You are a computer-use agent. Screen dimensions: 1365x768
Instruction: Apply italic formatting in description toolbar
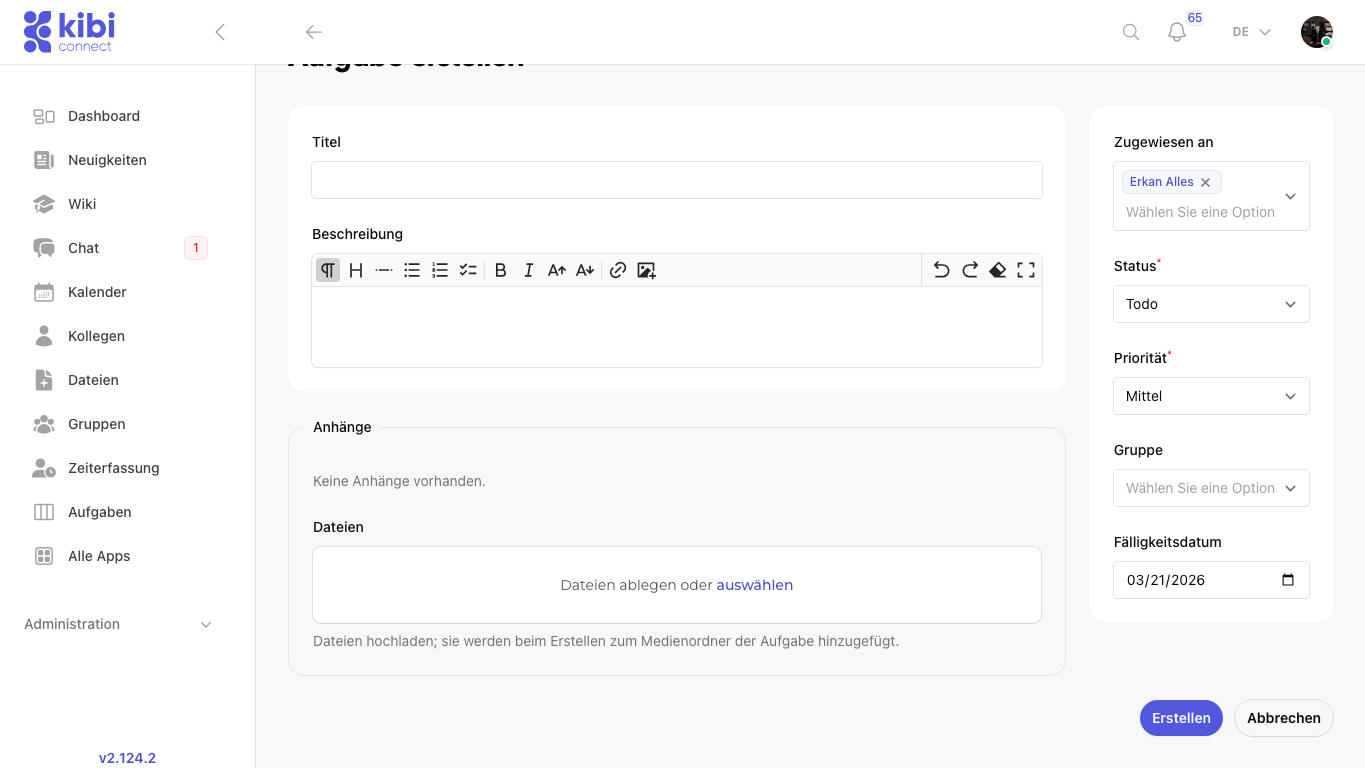[x=529, y=270]
